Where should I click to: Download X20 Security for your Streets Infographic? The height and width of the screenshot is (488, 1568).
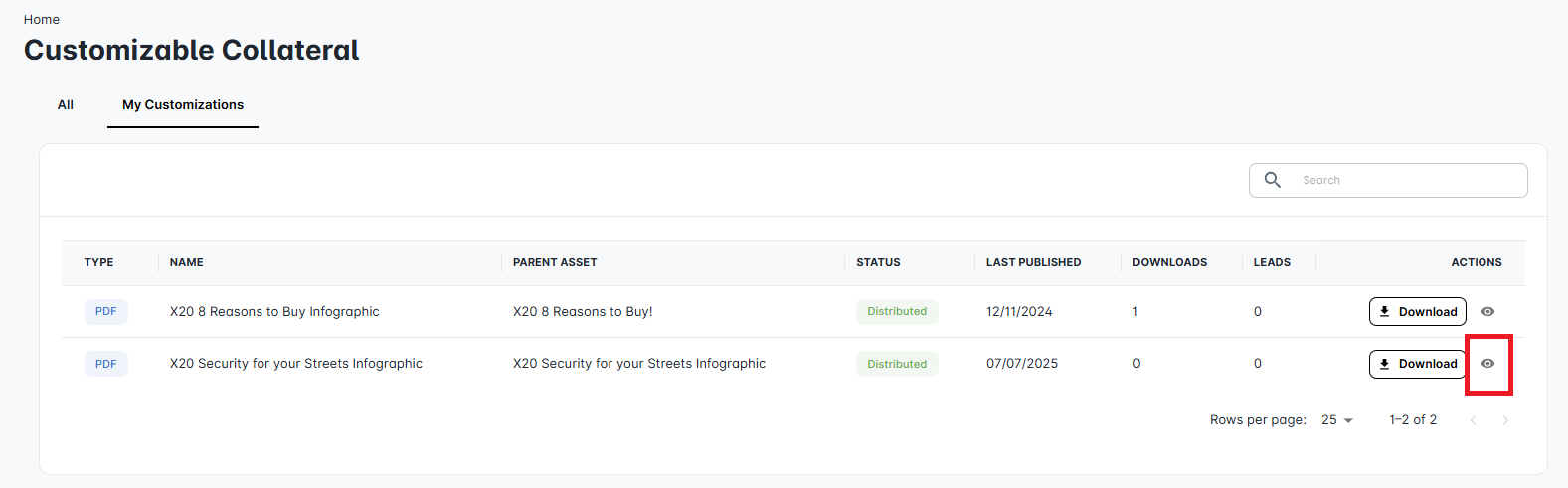[x=1417, y=364]
